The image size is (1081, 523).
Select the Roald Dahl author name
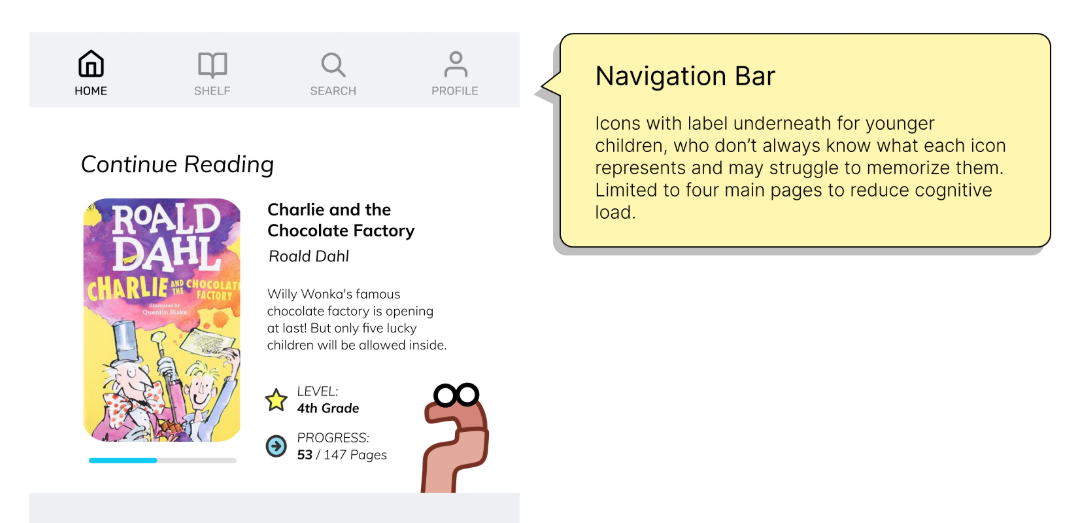(x=309, y=257)
